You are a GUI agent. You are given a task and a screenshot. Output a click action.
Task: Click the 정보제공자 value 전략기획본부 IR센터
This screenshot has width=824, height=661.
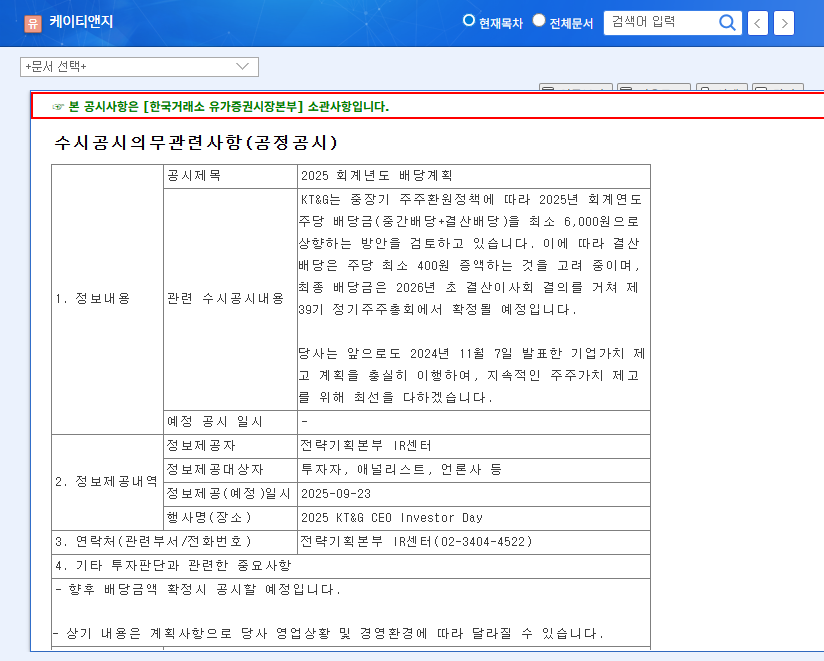(473, 446)
